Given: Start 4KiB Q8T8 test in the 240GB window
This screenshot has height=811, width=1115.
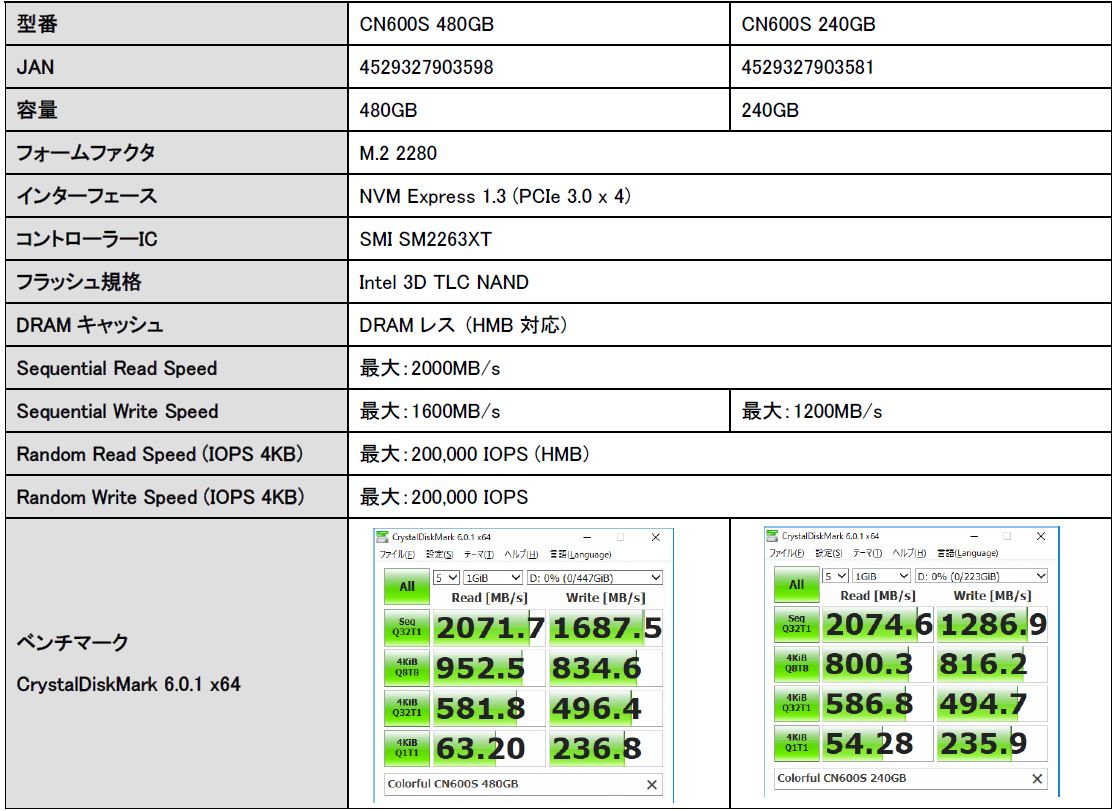Looking at the screenshot, I should coord(796,664).
